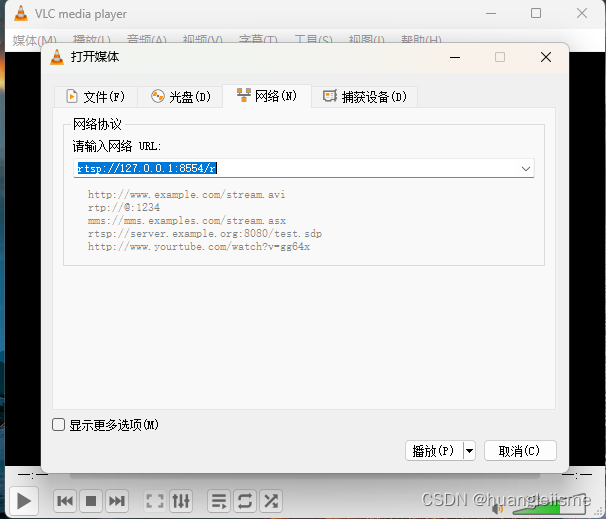Select the 网络(N) tab

click(267, 96)
